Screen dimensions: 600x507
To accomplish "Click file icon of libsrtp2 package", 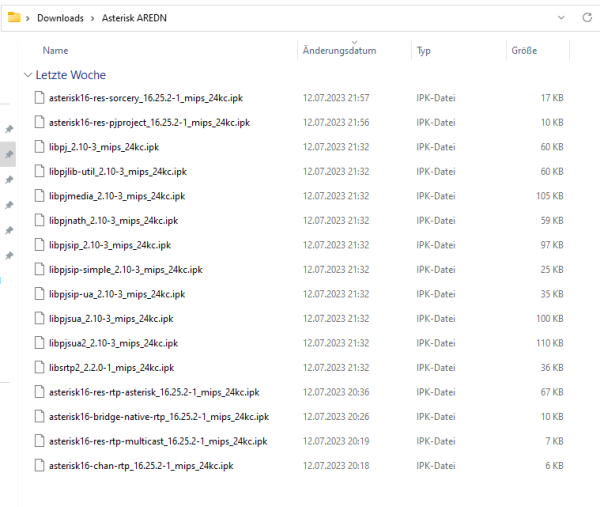I will (39, 367).
